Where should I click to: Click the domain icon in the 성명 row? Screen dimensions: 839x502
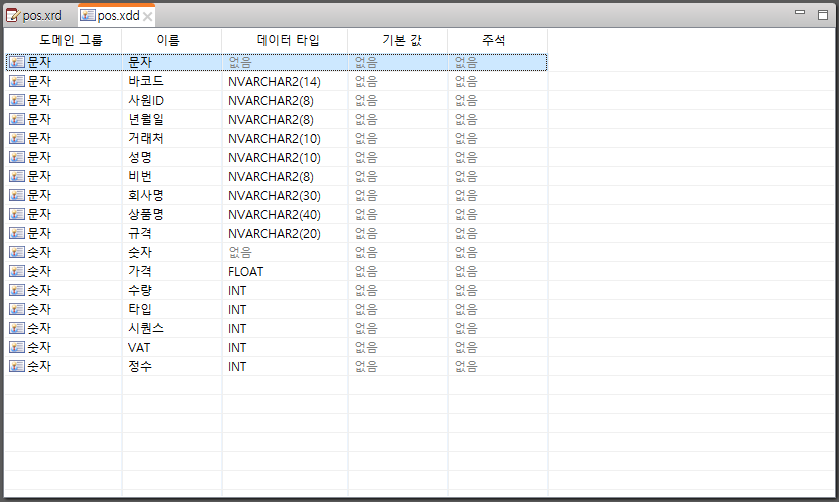tap(17, 157)
